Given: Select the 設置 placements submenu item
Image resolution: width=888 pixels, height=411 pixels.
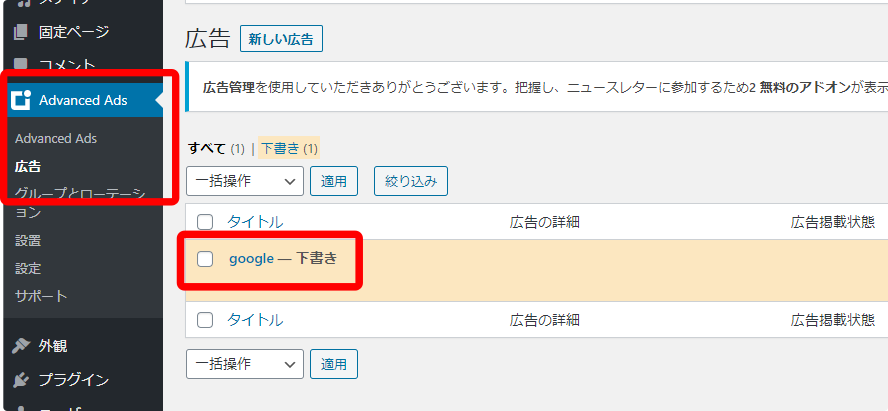Looking at the screenshot, I should click(28, 241).
